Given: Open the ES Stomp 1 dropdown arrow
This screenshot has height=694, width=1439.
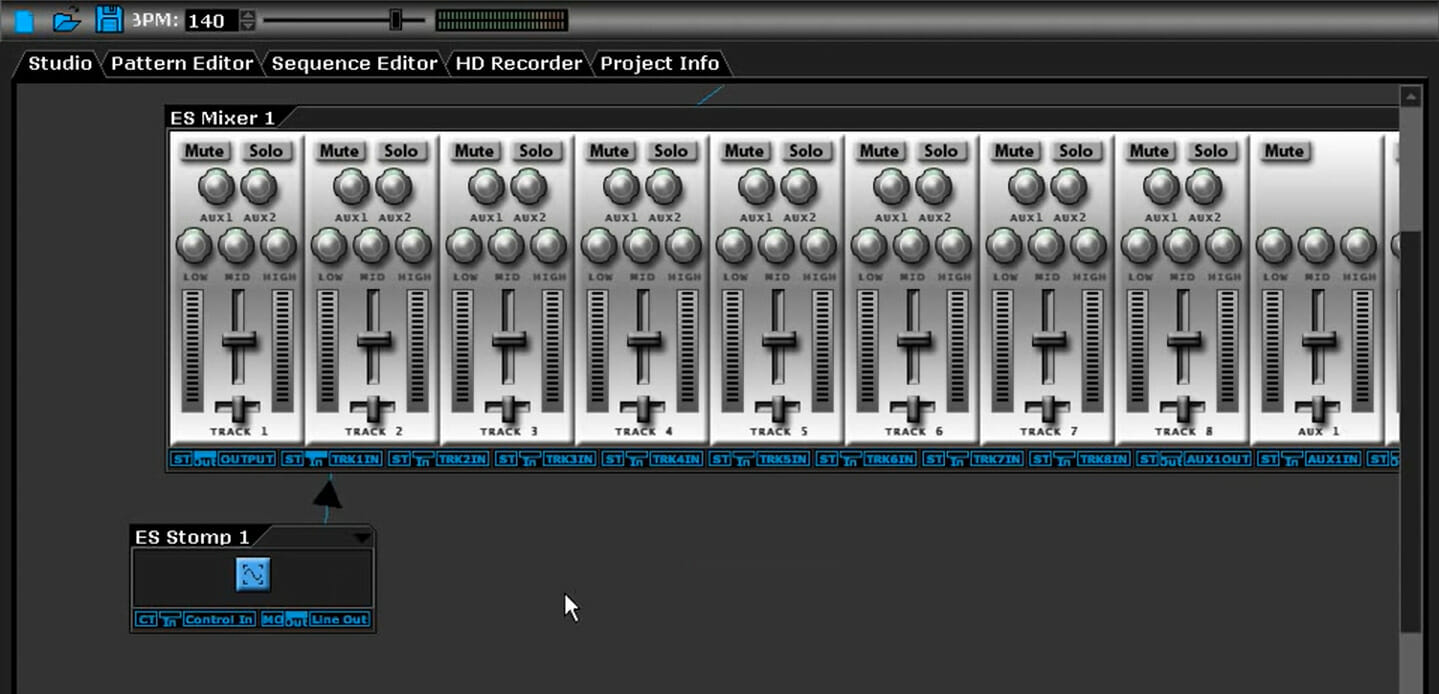Looking at the screenshot, I should (362, 538).
